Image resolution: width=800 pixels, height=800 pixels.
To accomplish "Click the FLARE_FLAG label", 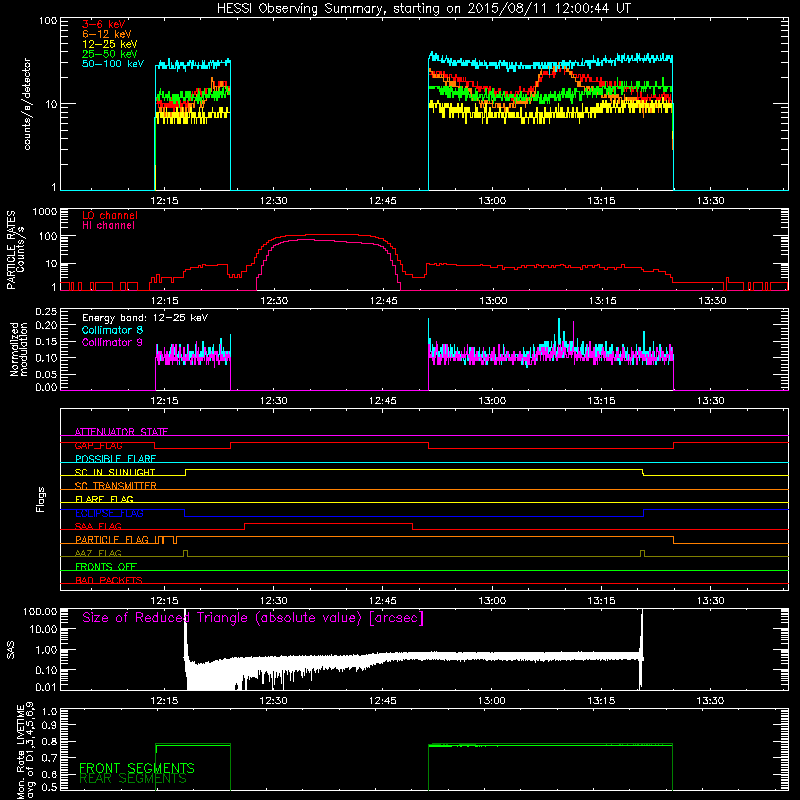I will click(x=104, y=499).
